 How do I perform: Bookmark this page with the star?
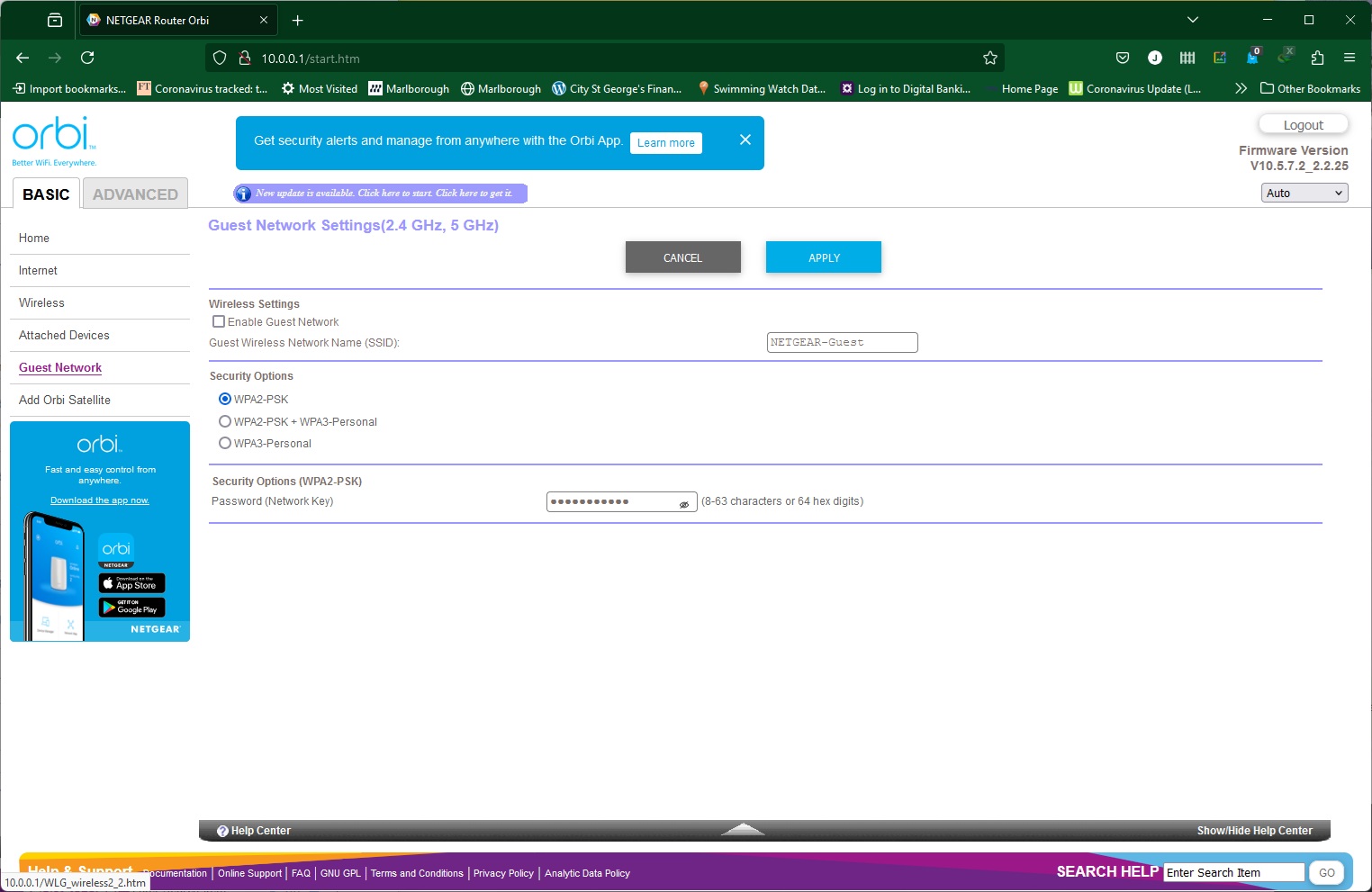990,58
